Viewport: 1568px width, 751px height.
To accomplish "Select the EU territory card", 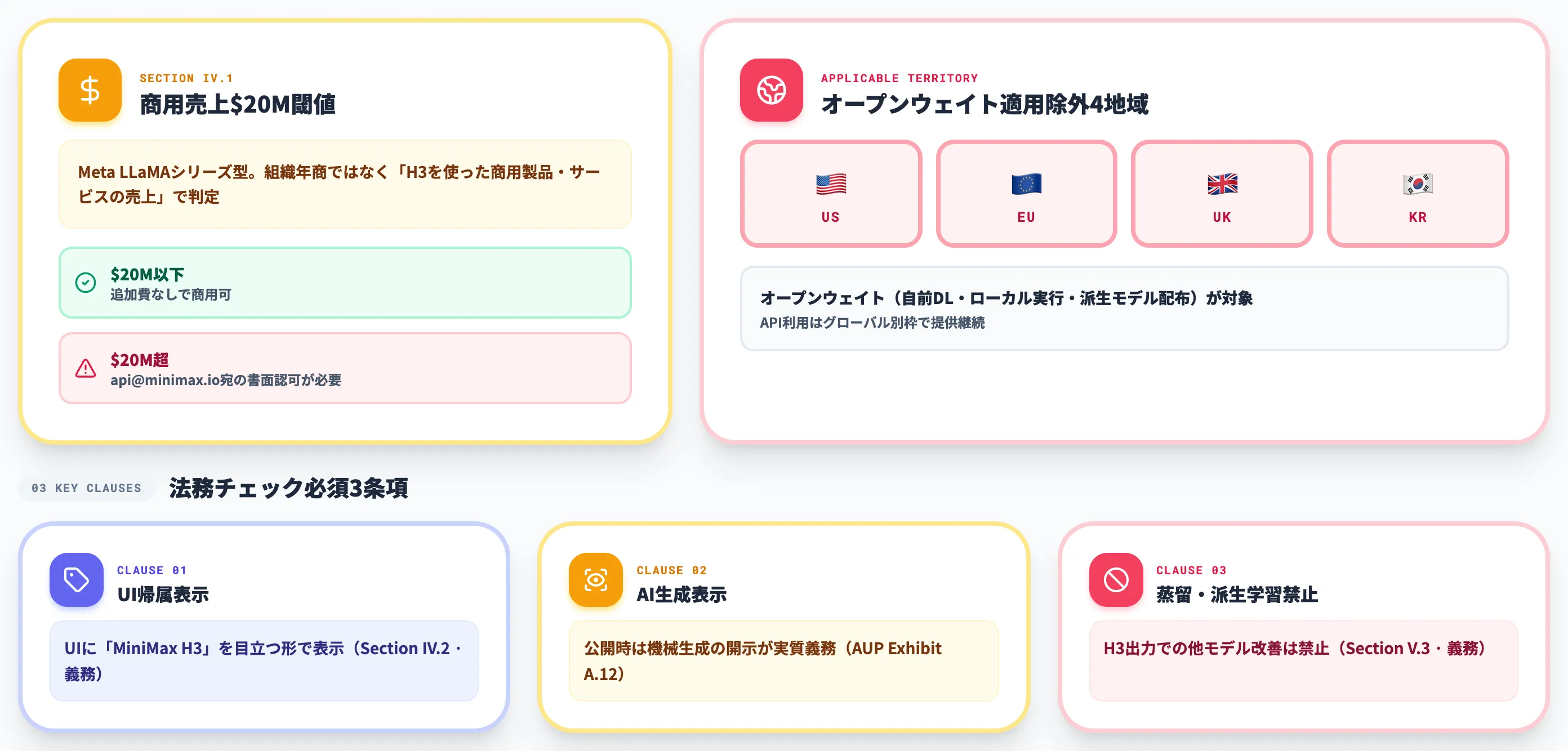I will (1026, 194).
